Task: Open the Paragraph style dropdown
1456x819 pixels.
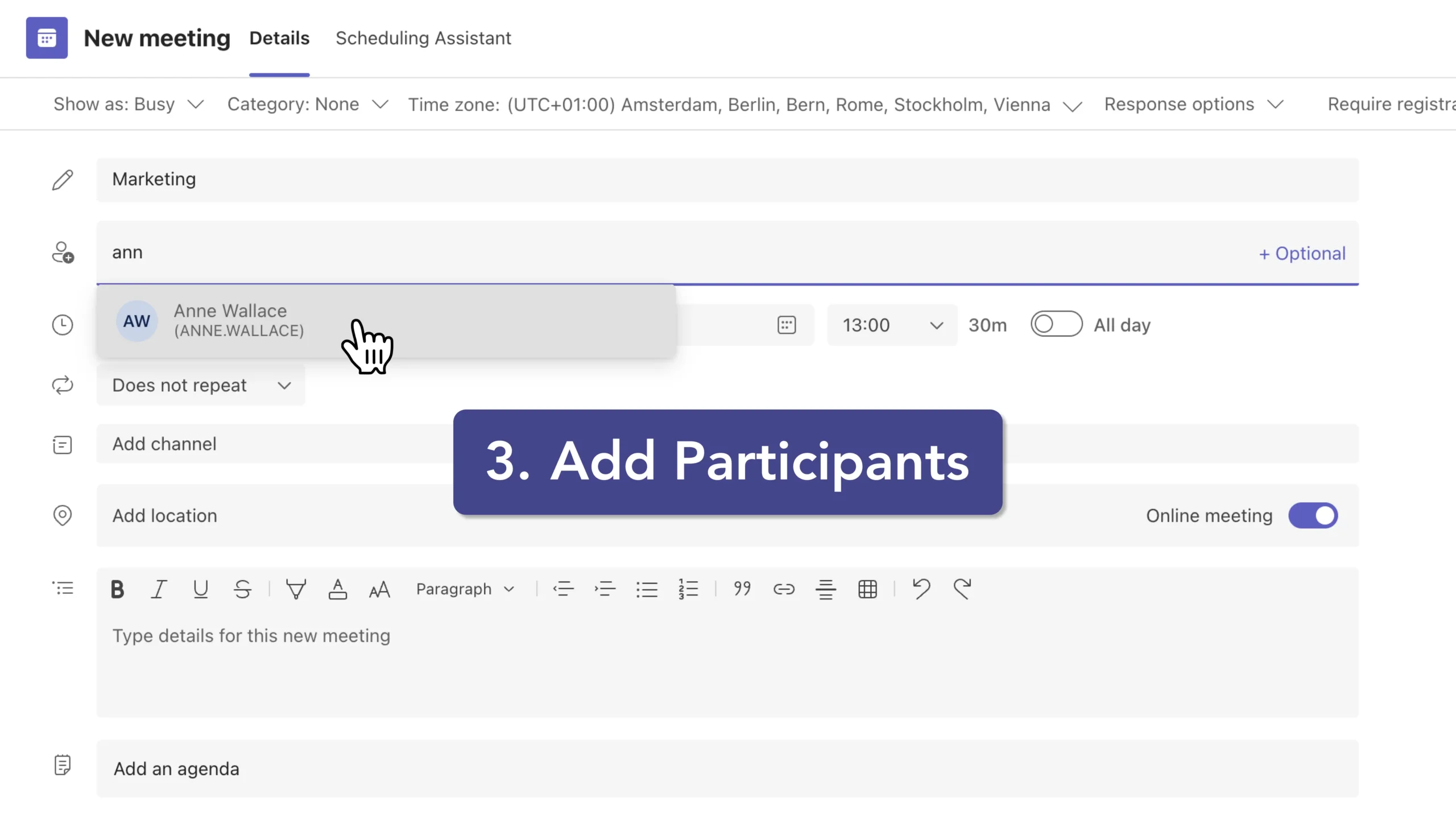Action: (x=465, y=589)
